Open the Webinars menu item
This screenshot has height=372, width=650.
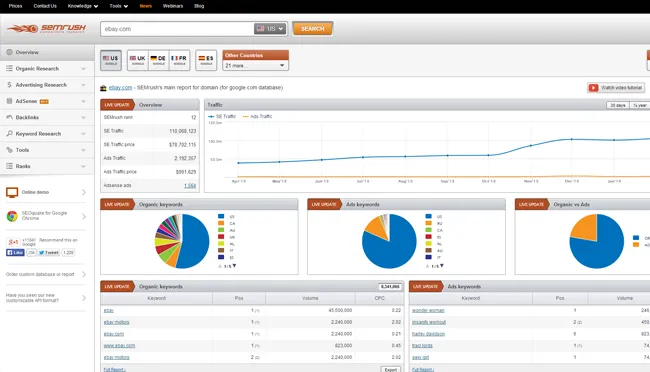(173, 6)
